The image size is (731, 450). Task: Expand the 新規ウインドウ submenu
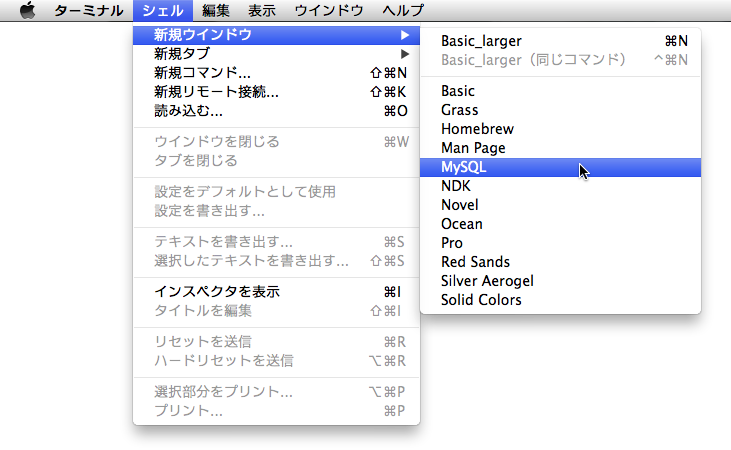(276, 35)
